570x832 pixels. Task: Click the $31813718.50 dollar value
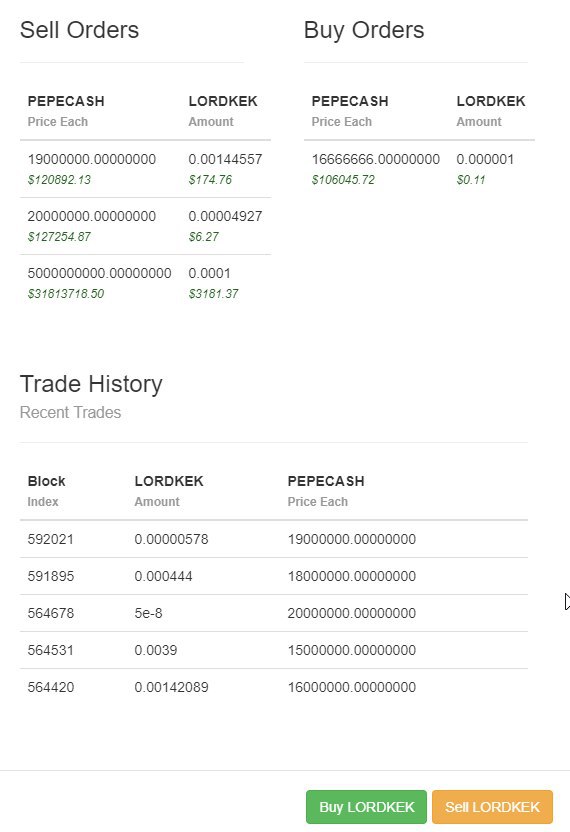(66, 294)
